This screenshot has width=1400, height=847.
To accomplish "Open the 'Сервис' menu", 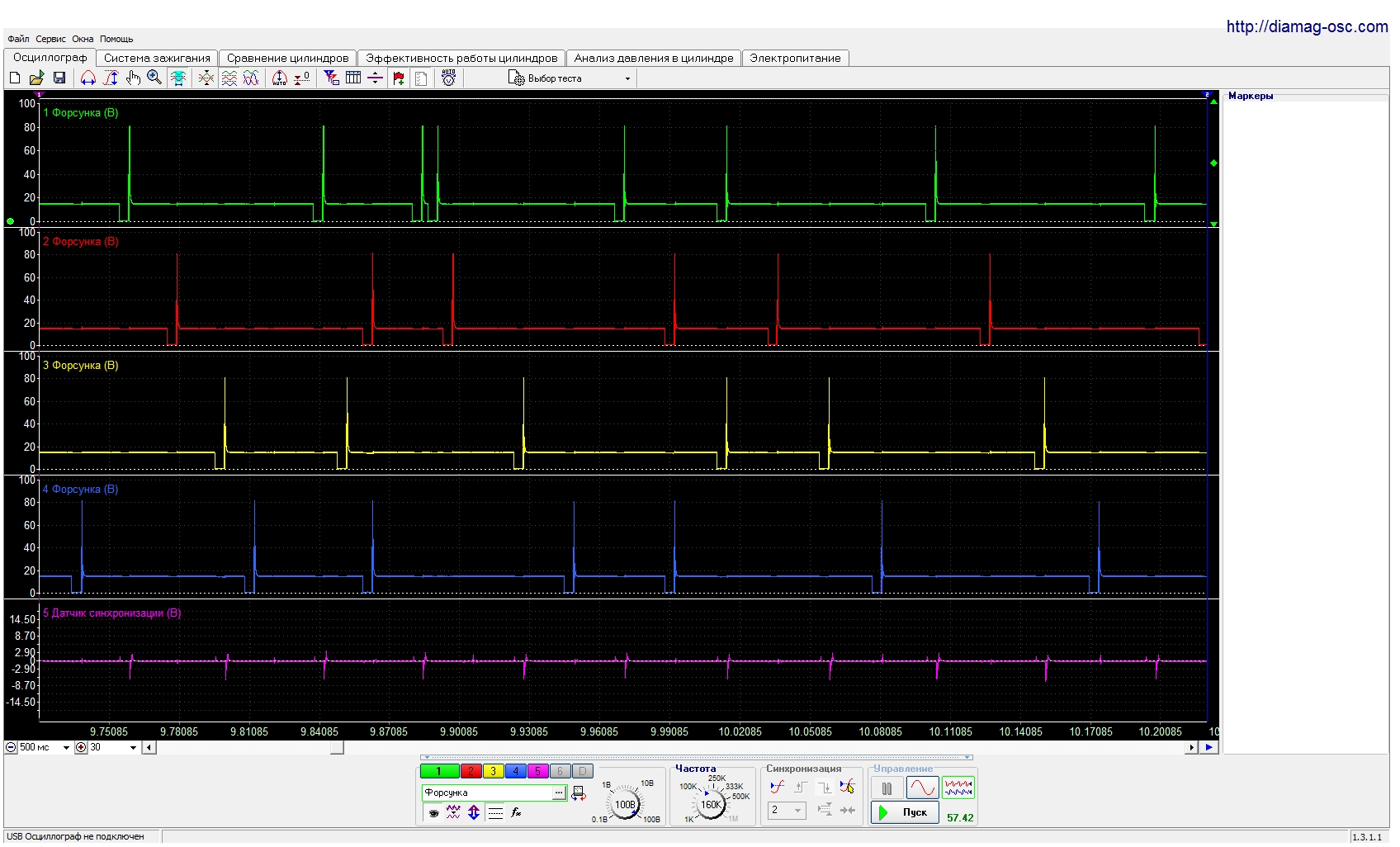I will 50,39.
